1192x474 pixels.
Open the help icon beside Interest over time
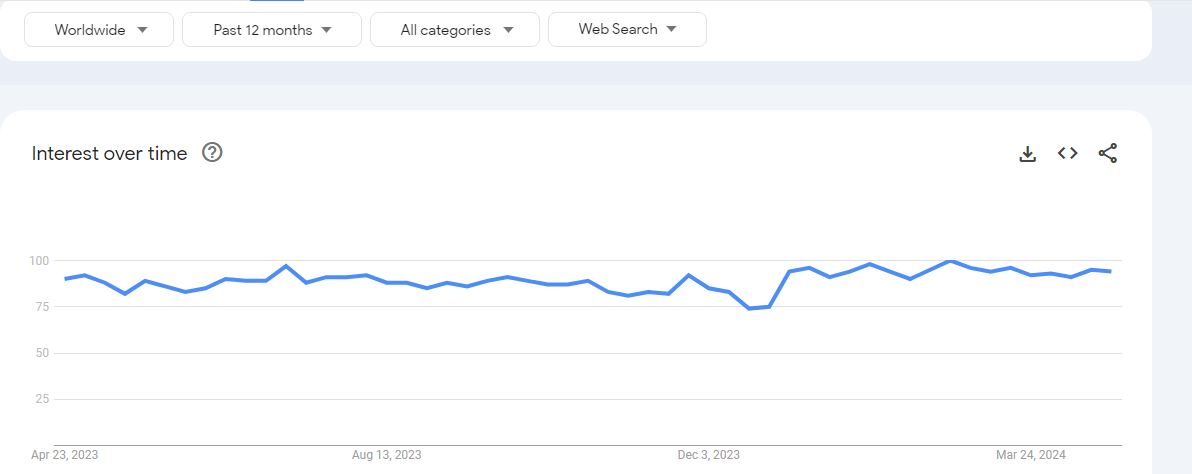click(212, 153)
